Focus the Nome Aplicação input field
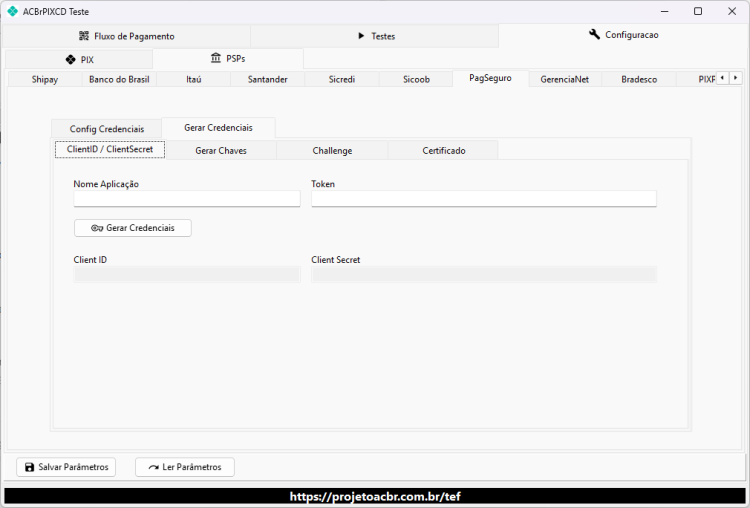This screenshot has width=750, height=508. coord(187,199)
